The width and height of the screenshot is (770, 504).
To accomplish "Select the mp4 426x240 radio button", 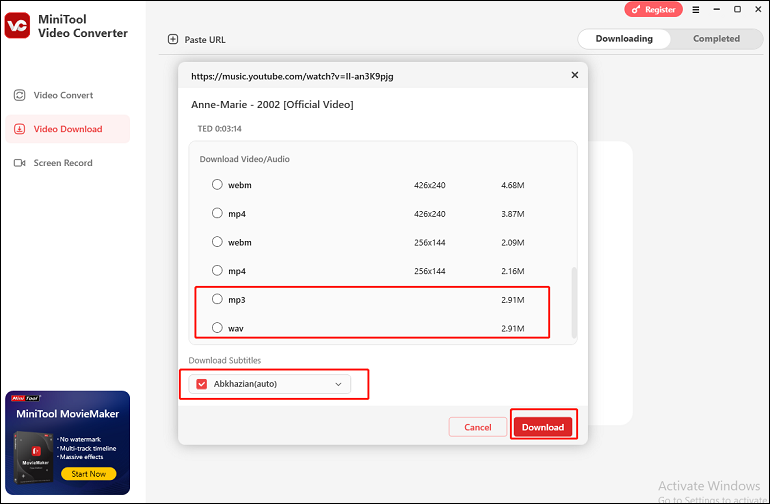I will 217,213.
